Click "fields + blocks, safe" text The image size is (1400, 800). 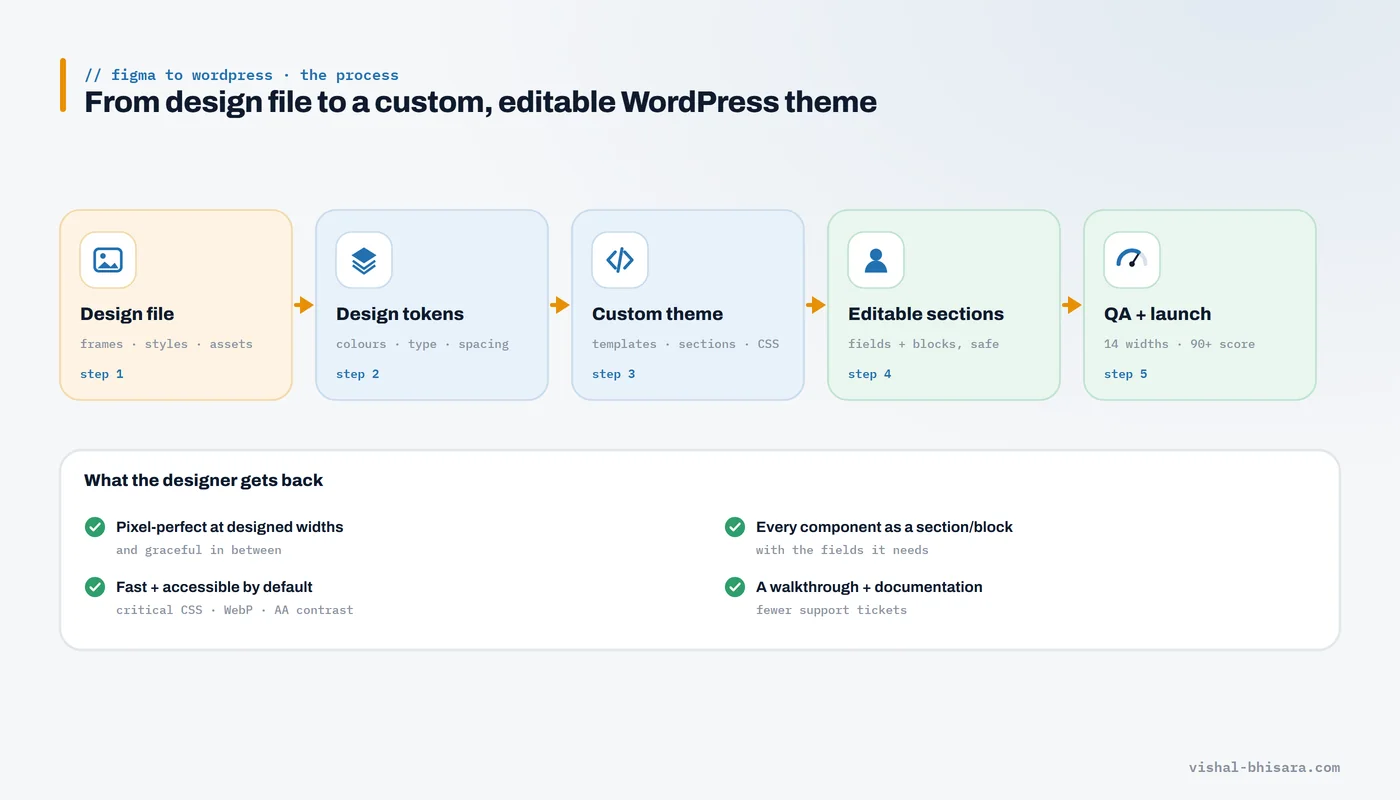pyautogui.click(x=923, y=344)
